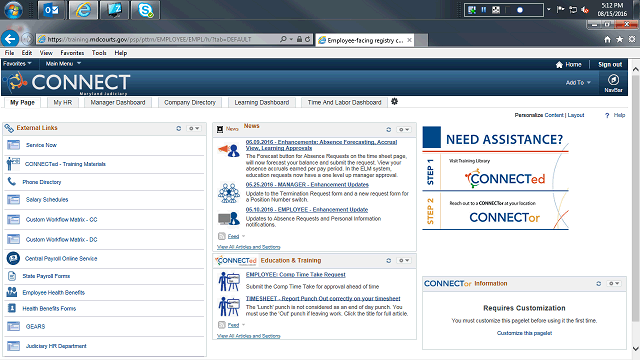This screenshot has width=640, height=360.
Task: Refresh the Education & Training pagelet
Action: pos(389,260)
